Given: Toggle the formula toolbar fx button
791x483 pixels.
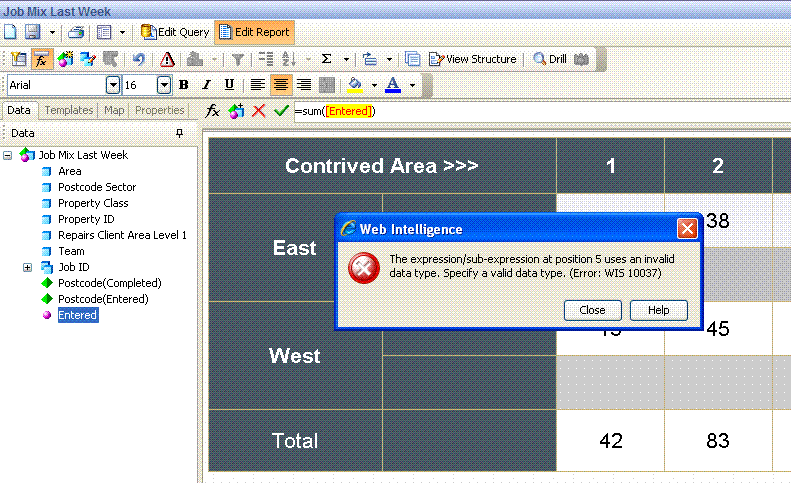Looking at the screenshot, I should tap(42, 59).
